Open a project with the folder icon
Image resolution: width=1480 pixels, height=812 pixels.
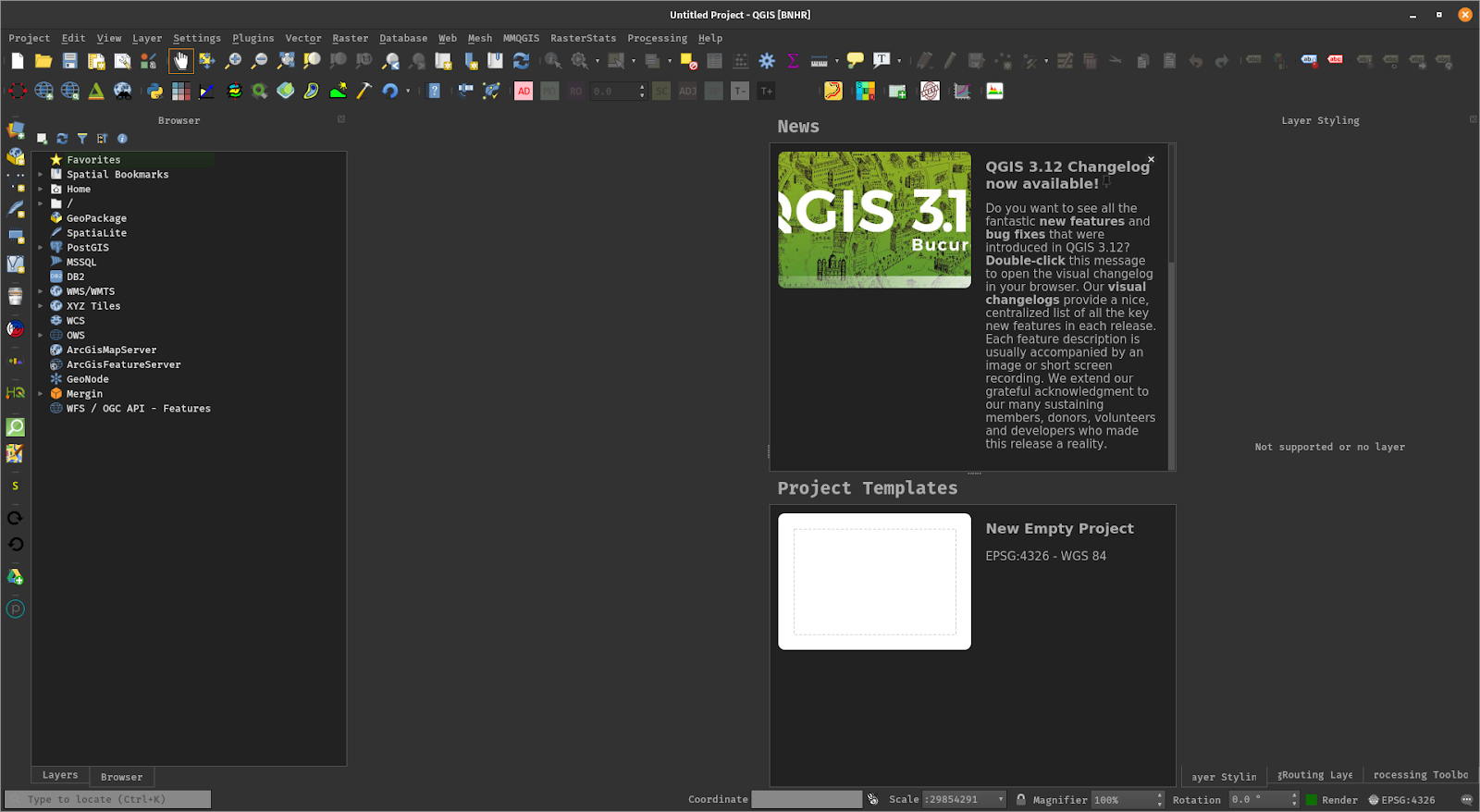click(43, 61)
